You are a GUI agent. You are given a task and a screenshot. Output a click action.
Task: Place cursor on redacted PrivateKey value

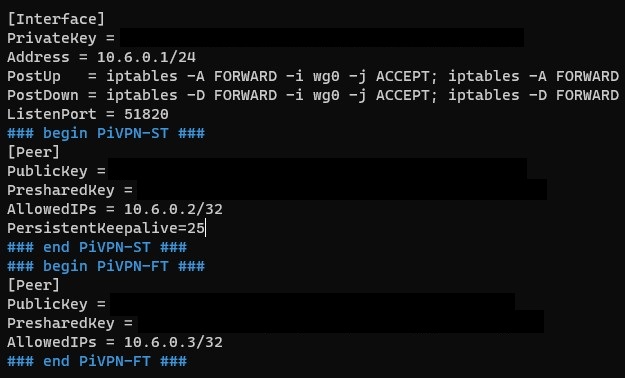[322, 37]
